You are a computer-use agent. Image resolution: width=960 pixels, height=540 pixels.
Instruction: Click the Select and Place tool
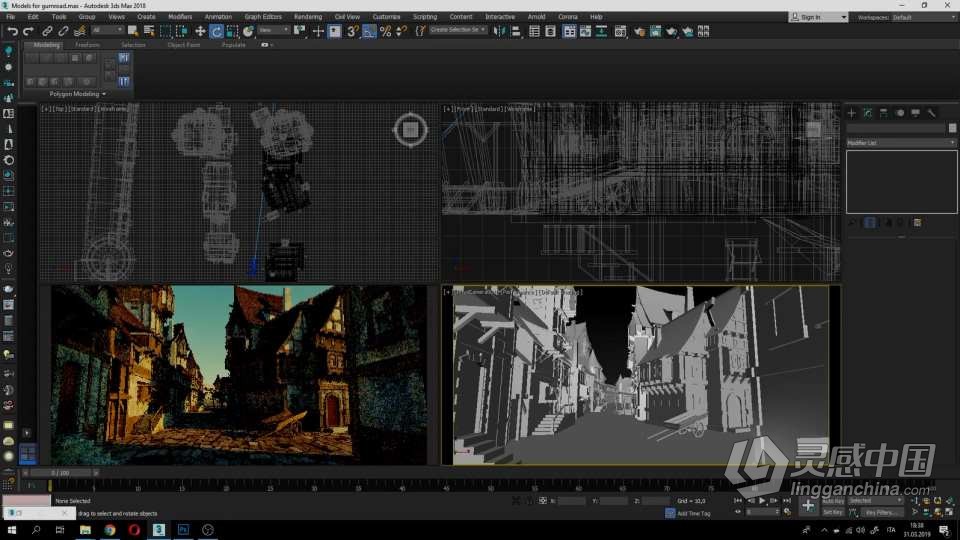coord(248,31)
